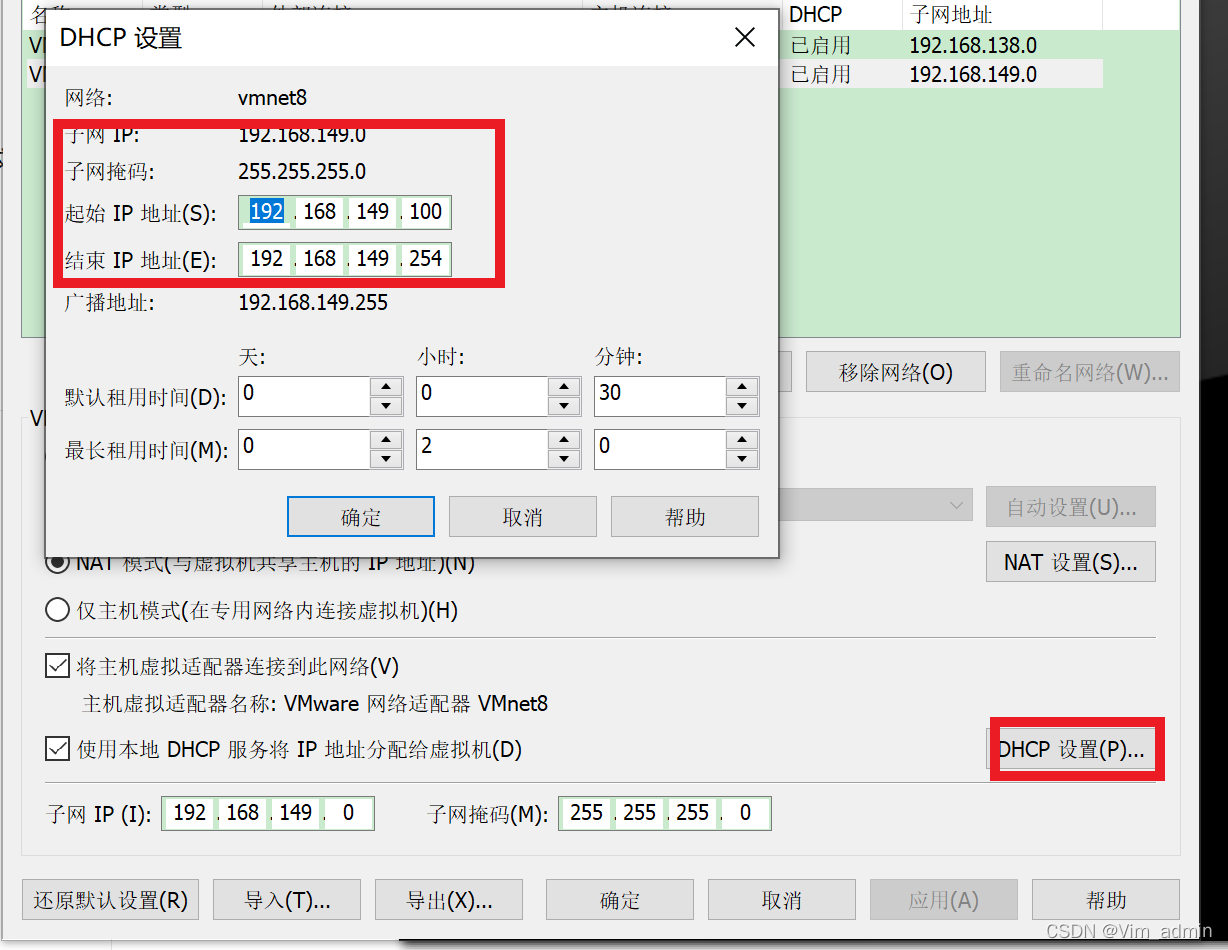Screen dimensions: 1228x950
Task: Click the 移除网络(O) button
Action: [896, 373]
